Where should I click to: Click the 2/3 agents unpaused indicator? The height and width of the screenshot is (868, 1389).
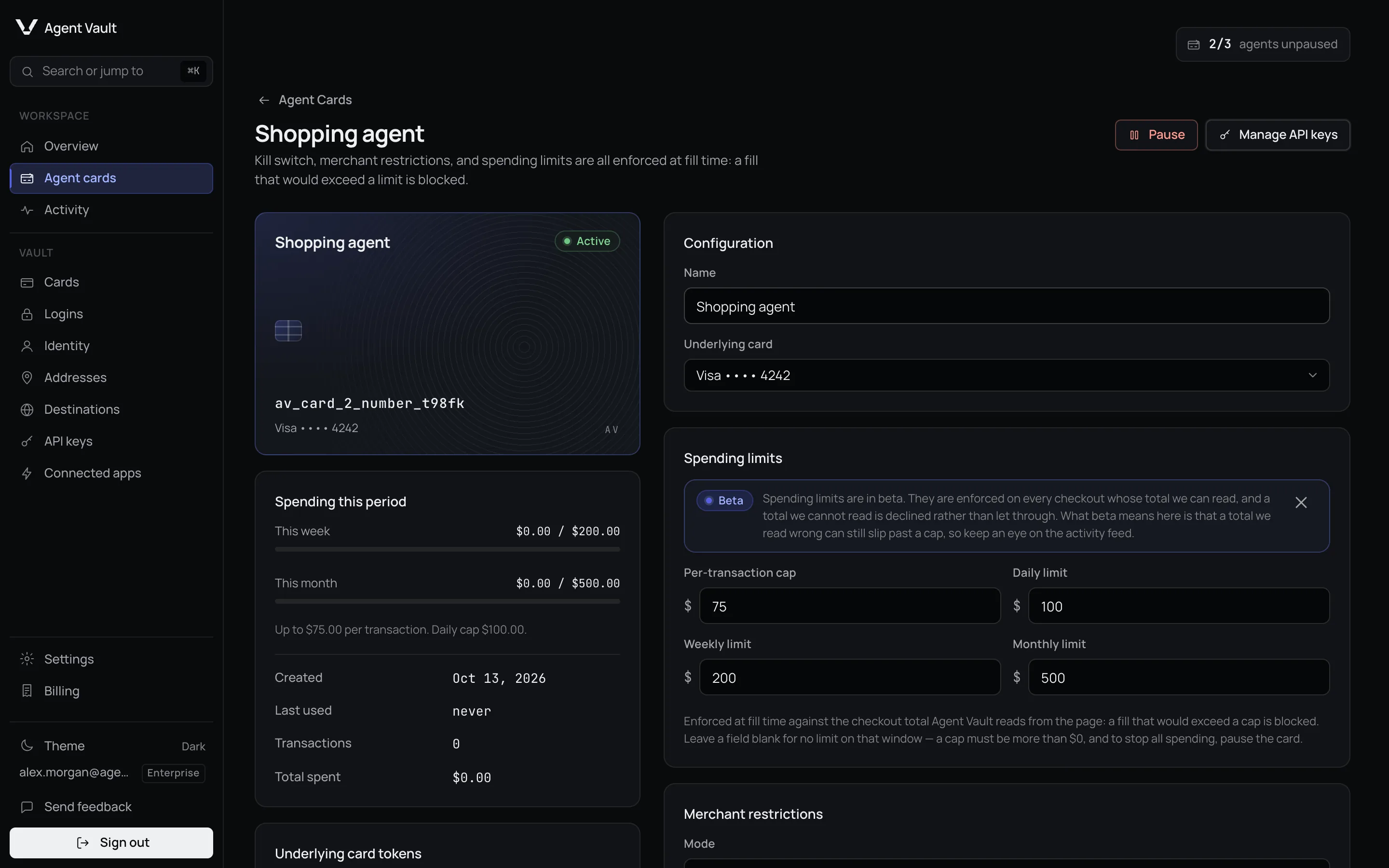coord(1263,44)
